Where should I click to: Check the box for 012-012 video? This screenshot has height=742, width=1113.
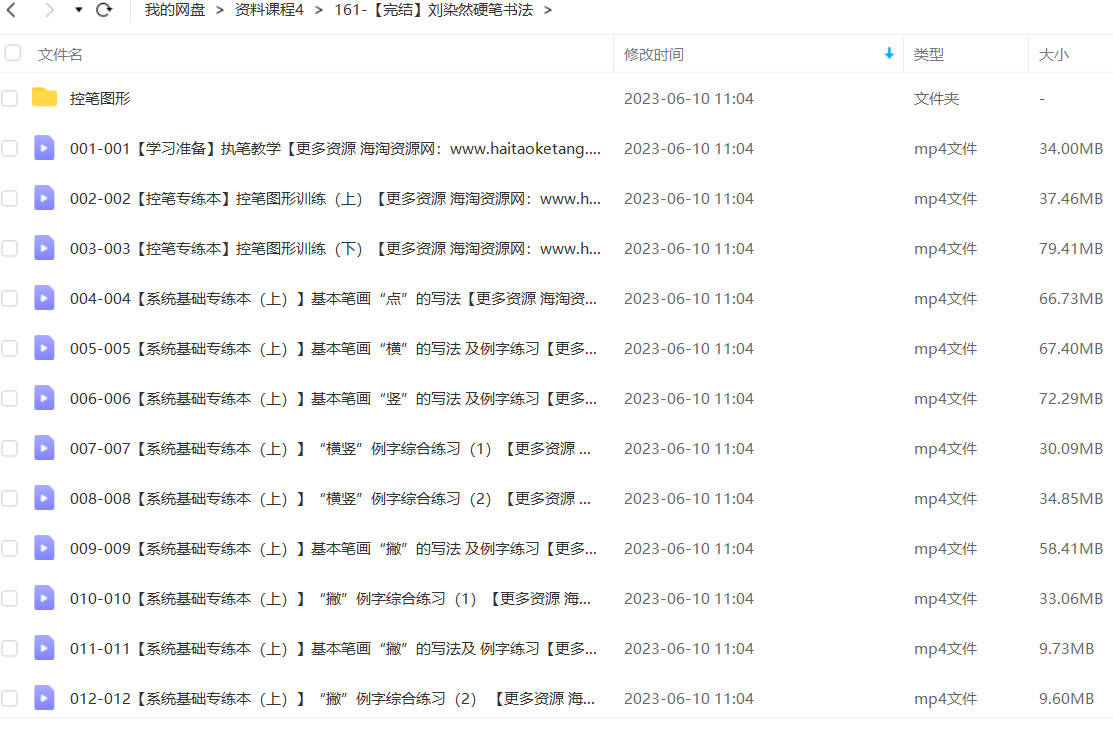9,699
